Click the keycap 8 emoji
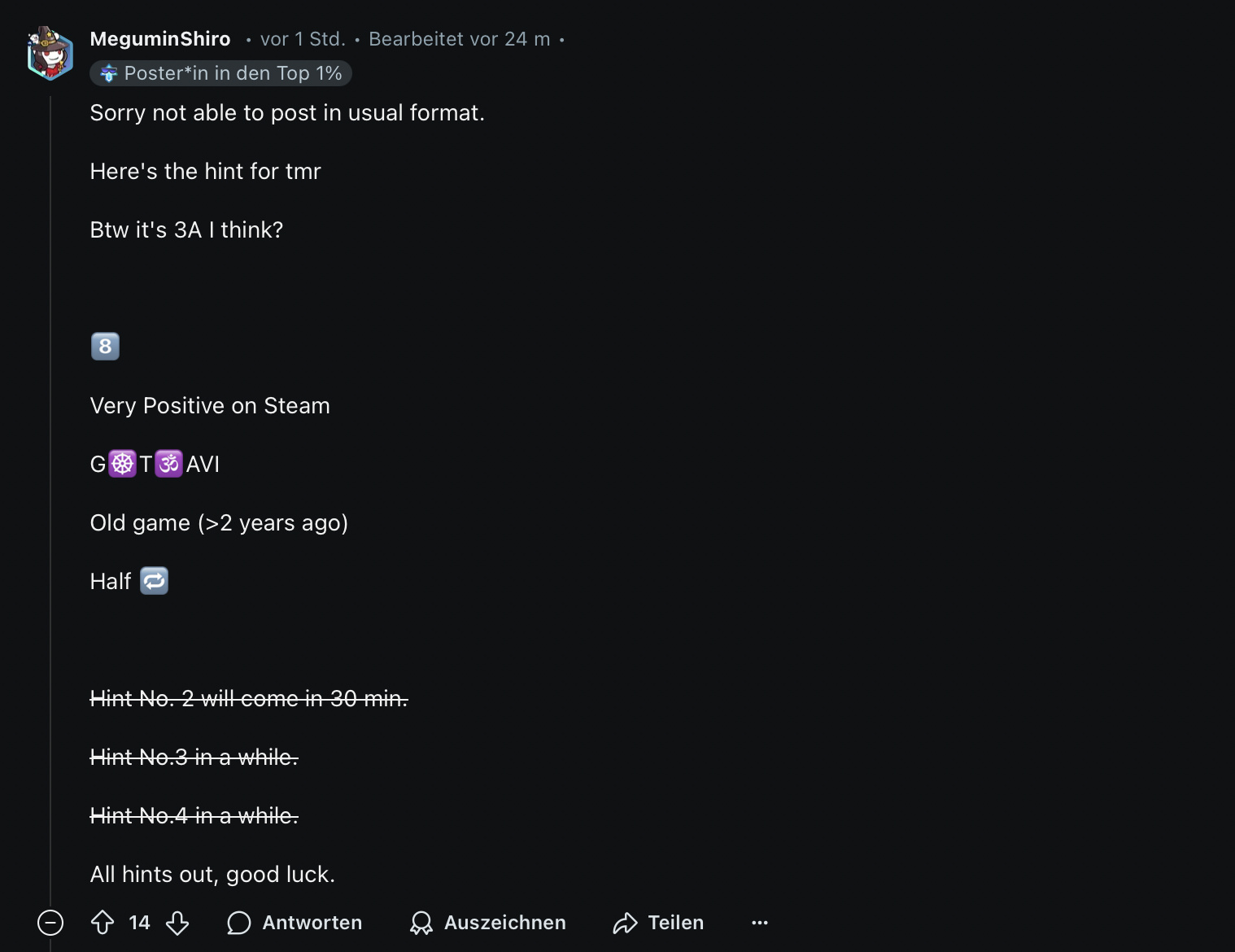 pyautogui.click(x=105, y=347)
